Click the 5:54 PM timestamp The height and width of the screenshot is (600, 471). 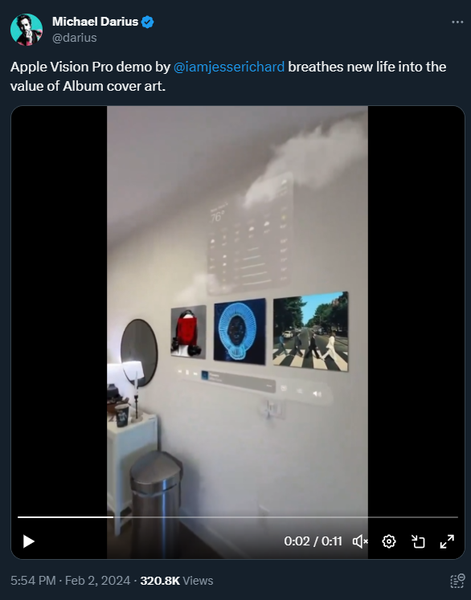(33, 580)
